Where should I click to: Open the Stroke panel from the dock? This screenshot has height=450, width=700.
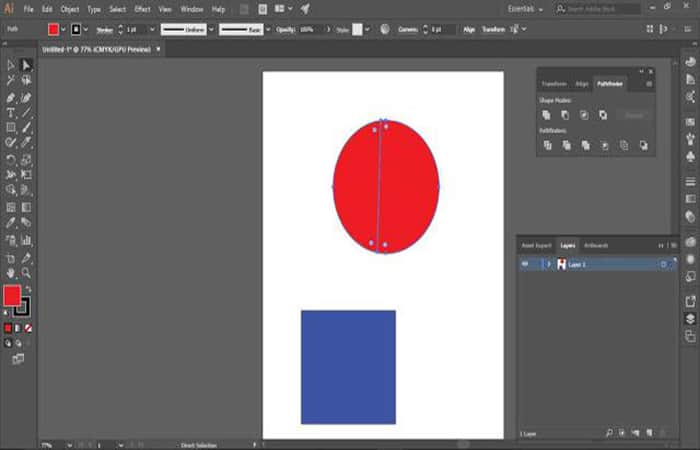[690, 182]
